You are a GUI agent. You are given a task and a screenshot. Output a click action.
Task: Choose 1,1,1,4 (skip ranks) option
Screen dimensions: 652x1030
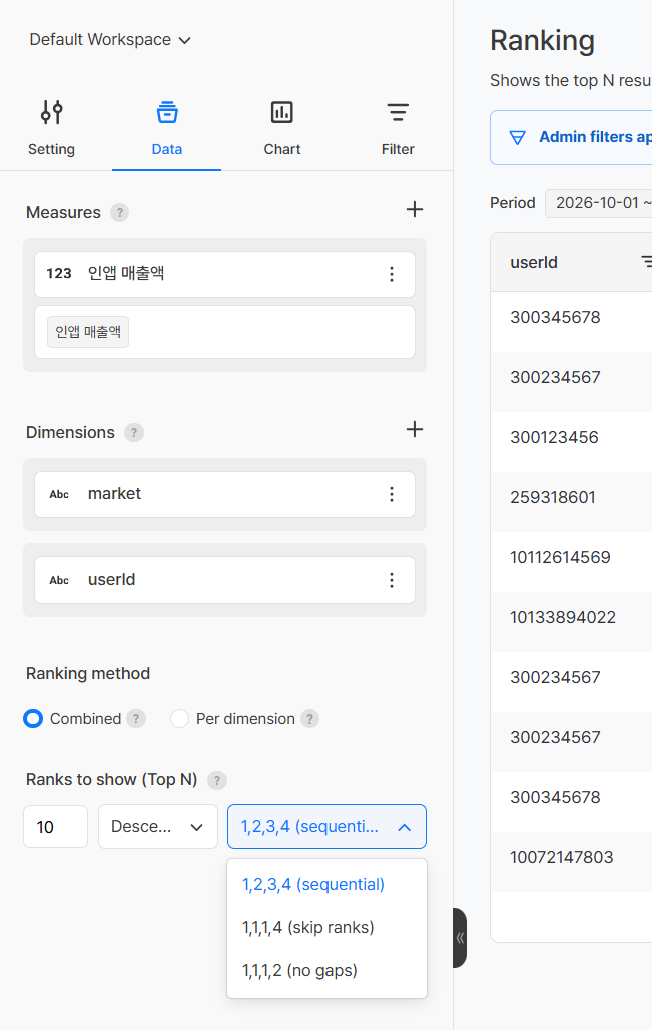click(x=326, y=928)
